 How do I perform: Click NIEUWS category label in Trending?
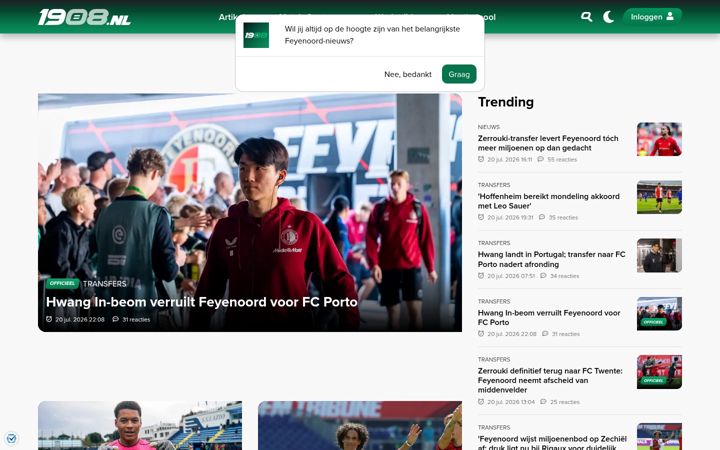point(489,127)
